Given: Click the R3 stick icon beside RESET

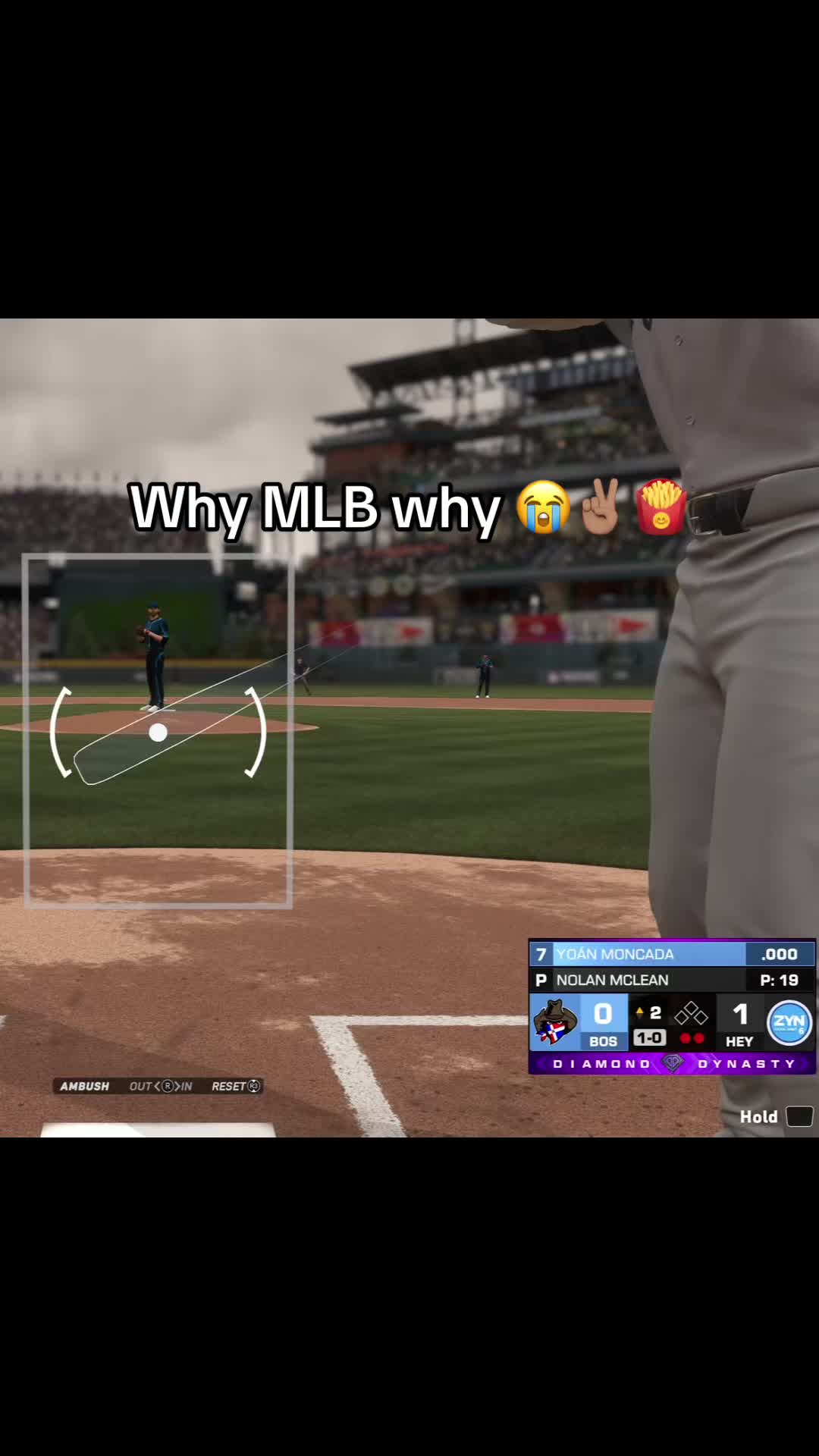Looking at the screenshot, I should (x=254, y=1086).
